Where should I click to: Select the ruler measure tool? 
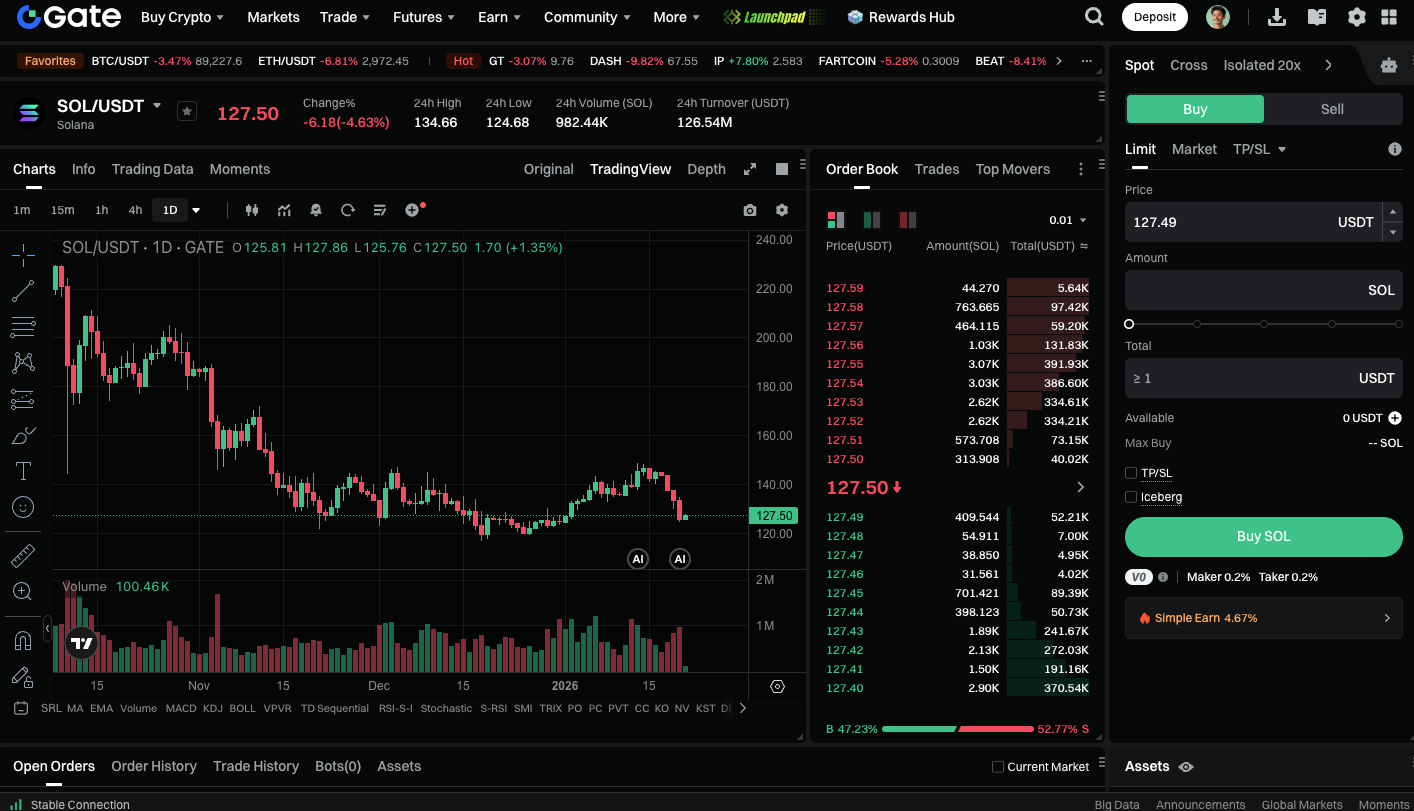(x=23, y=555)
